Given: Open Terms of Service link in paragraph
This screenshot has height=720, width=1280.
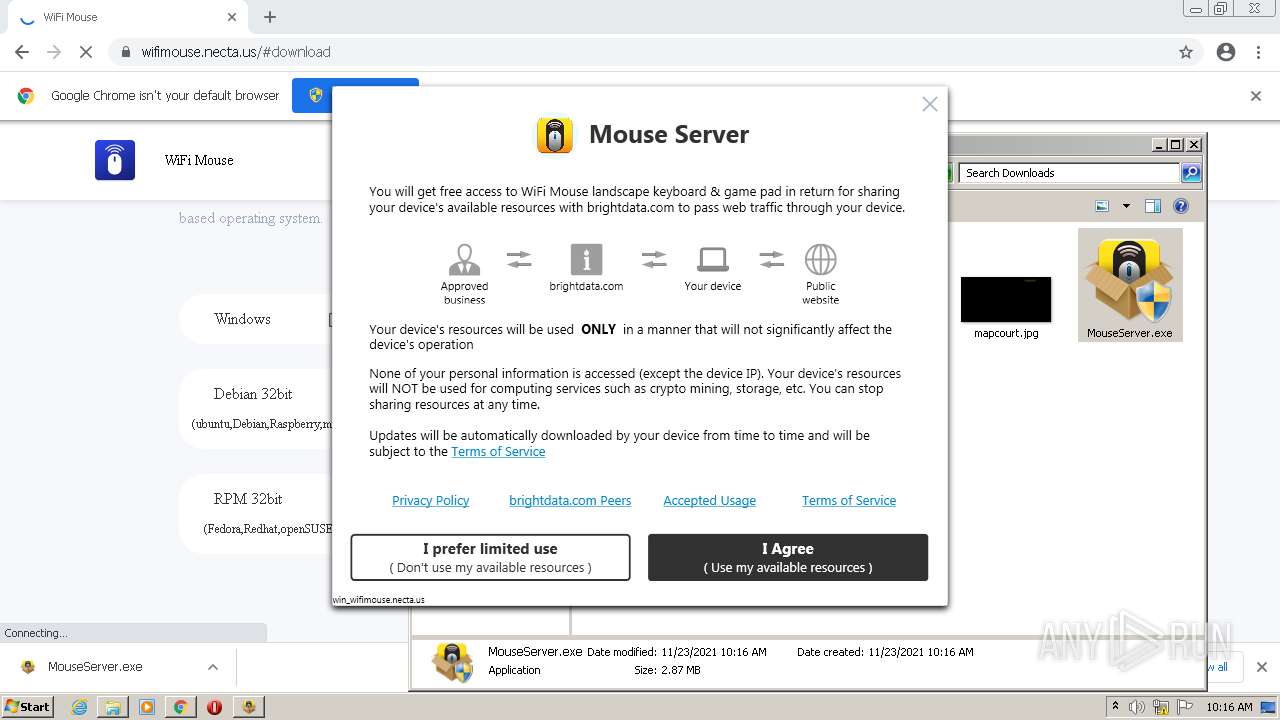Looking at the screenshot, I should pyautogui.click(x=498, y=452).
